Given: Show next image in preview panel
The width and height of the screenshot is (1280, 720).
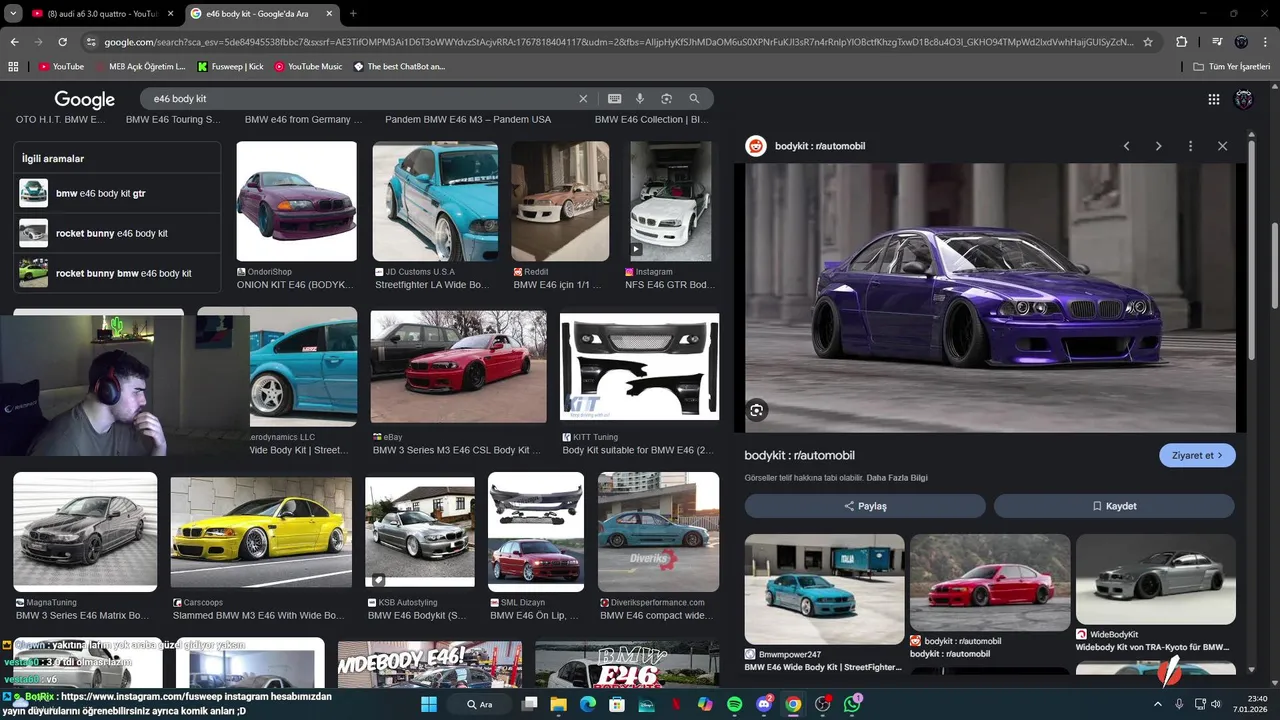Looking at the screenshot, I should [1158, 146].
